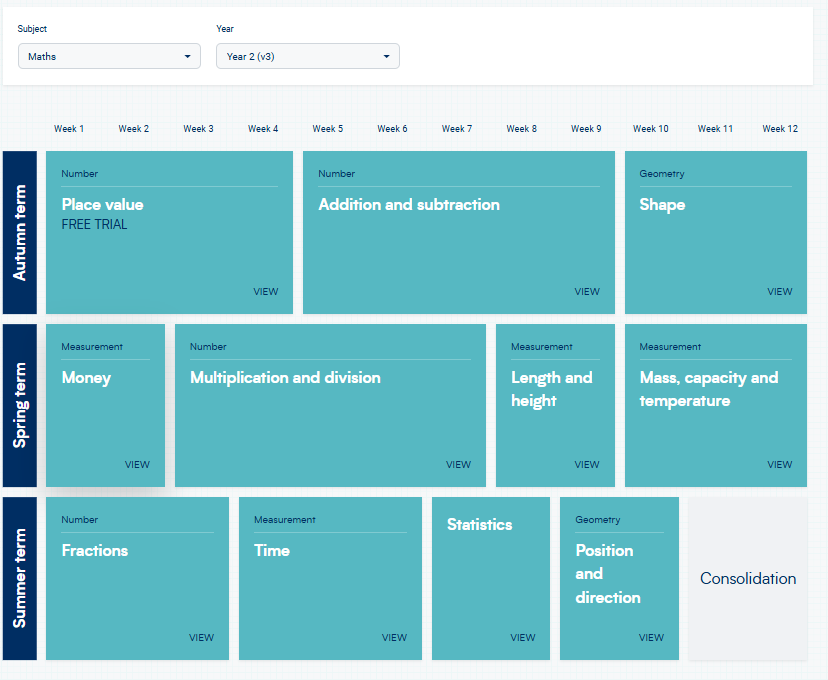Click the Subject dropdown arrow icon
This screenshot has height=680, width=828.
point(187,56)
